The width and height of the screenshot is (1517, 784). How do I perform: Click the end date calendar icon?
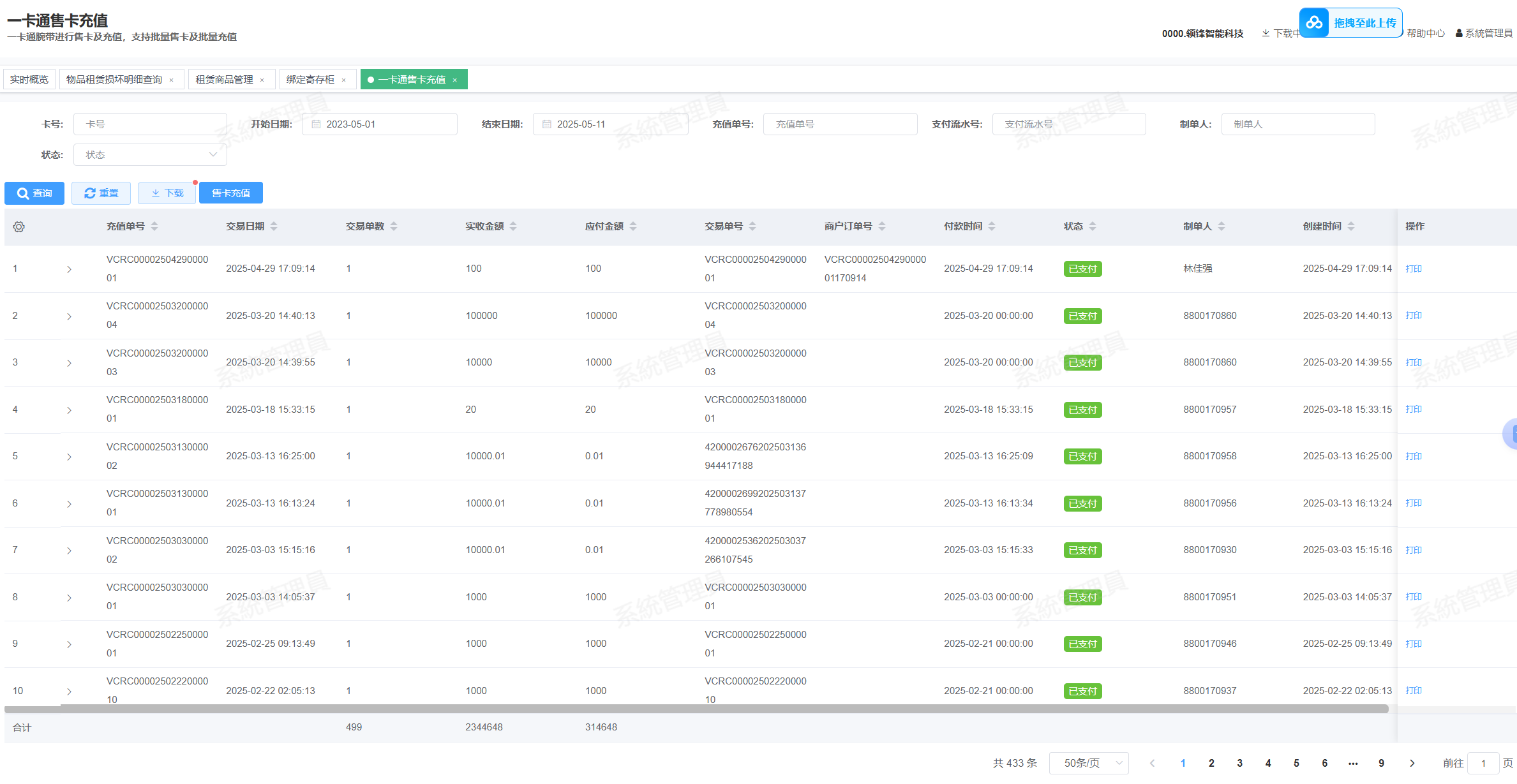coord(547,124)
